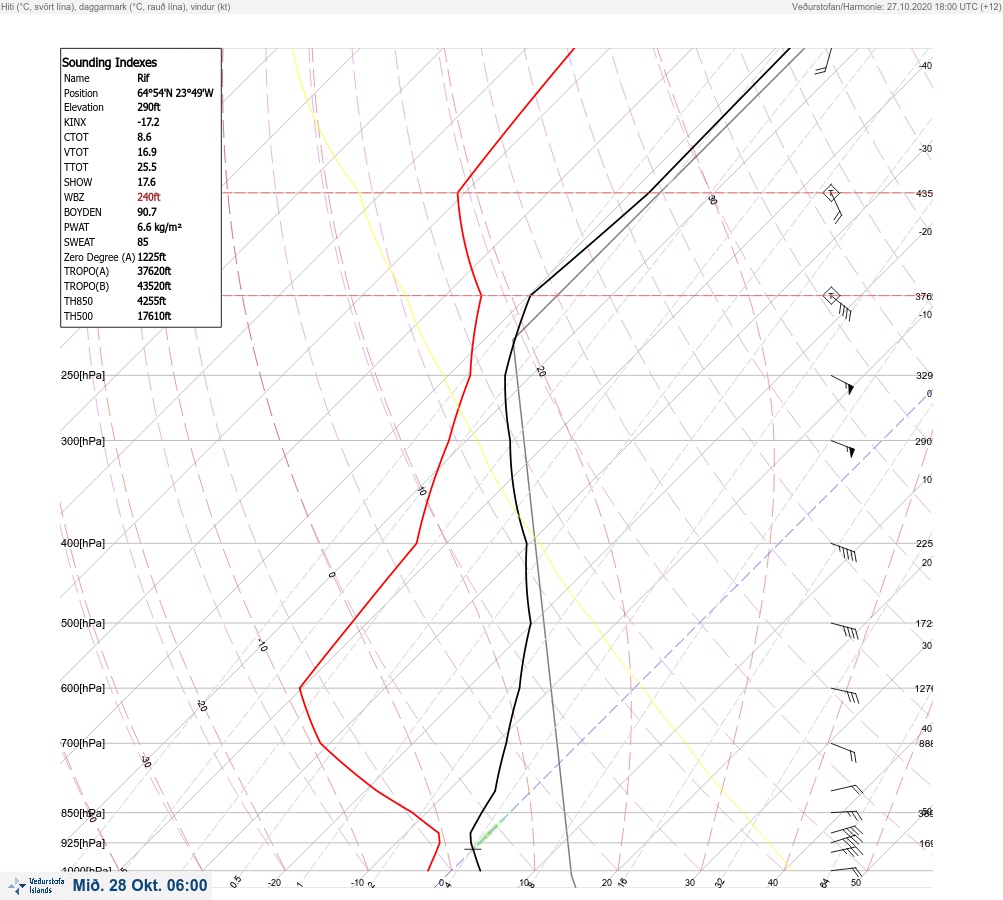Click the 250[hPa] pressure level label
Viewport: 1003px width, 900px height.
83,375
